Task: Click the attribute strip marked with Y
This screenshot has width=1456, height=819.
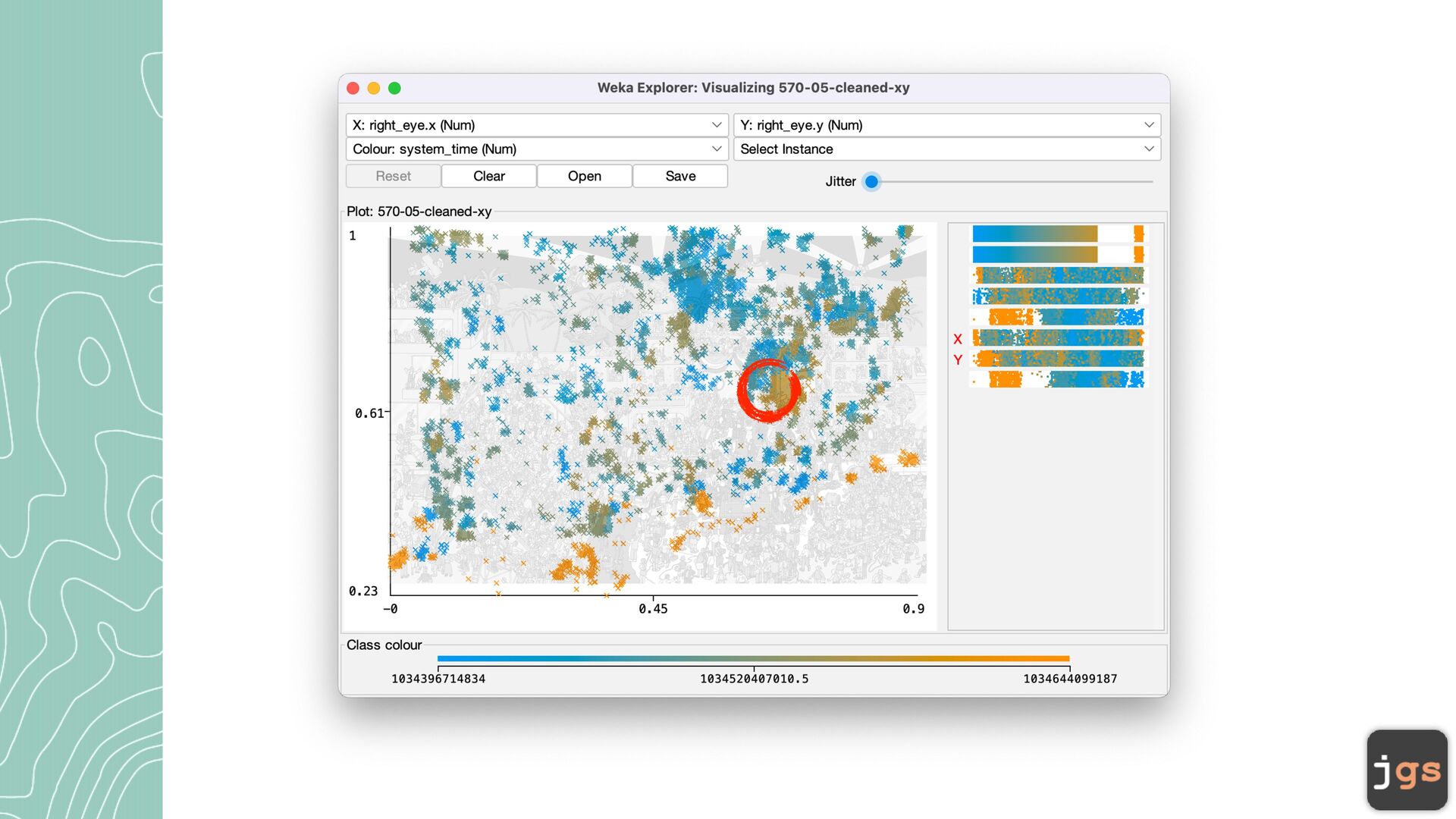Action: [1057, 359]
